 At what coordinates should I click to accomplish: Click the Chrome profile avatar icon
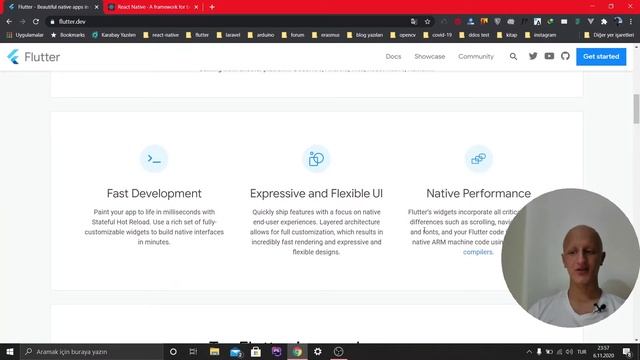tap(618, 21)
